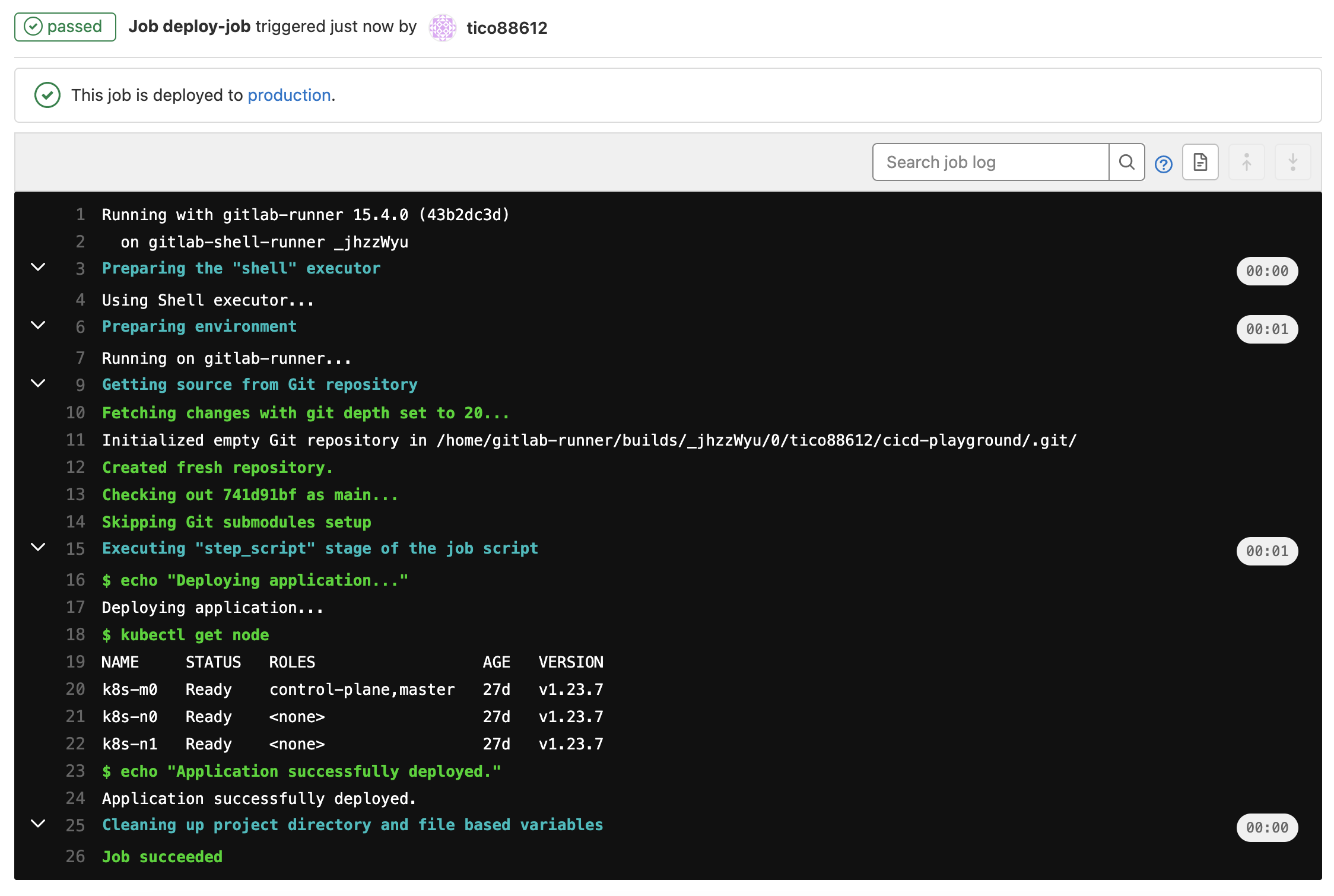Screen dimensions: 1334x896
Task: Focus the Search job log field
Action: click(x=990, y=162)
